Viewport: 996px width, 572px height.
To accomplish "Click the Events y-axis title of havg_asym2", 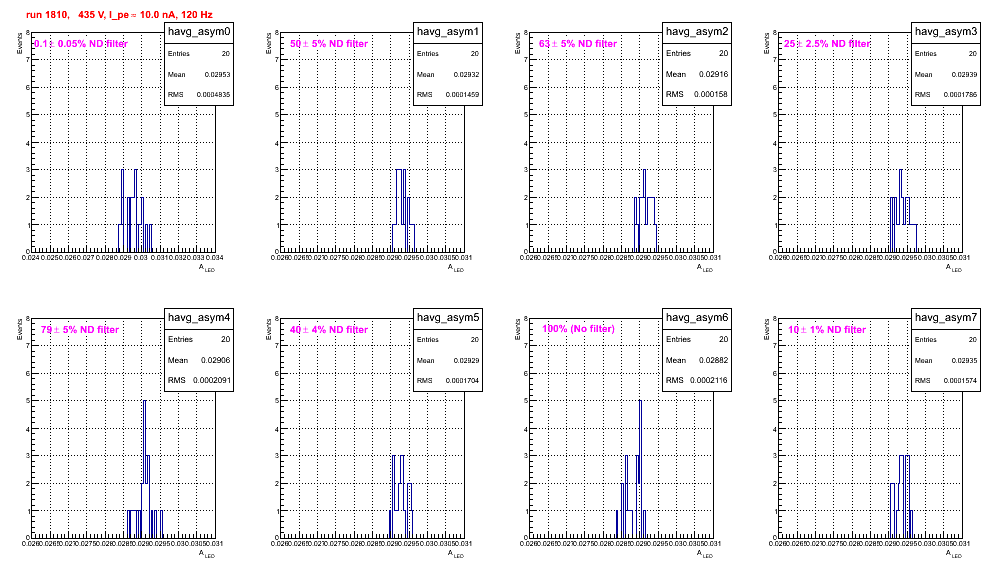I will (517, 42).
